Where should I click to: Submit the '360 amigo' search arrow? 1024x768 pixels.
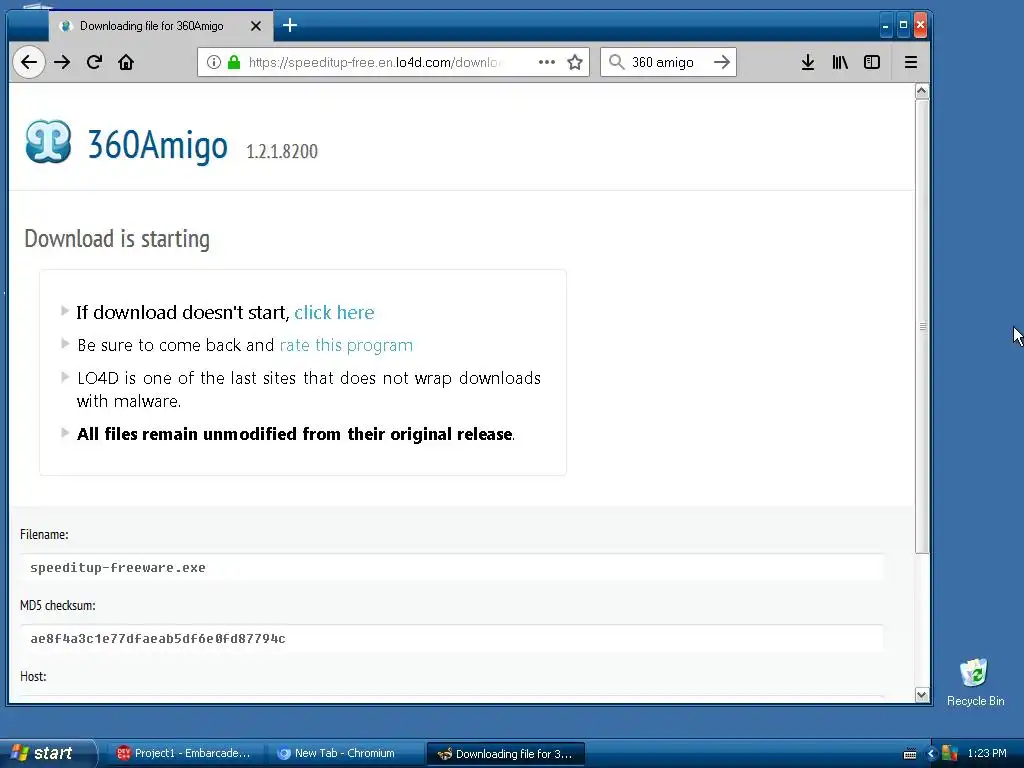(722, 62)
